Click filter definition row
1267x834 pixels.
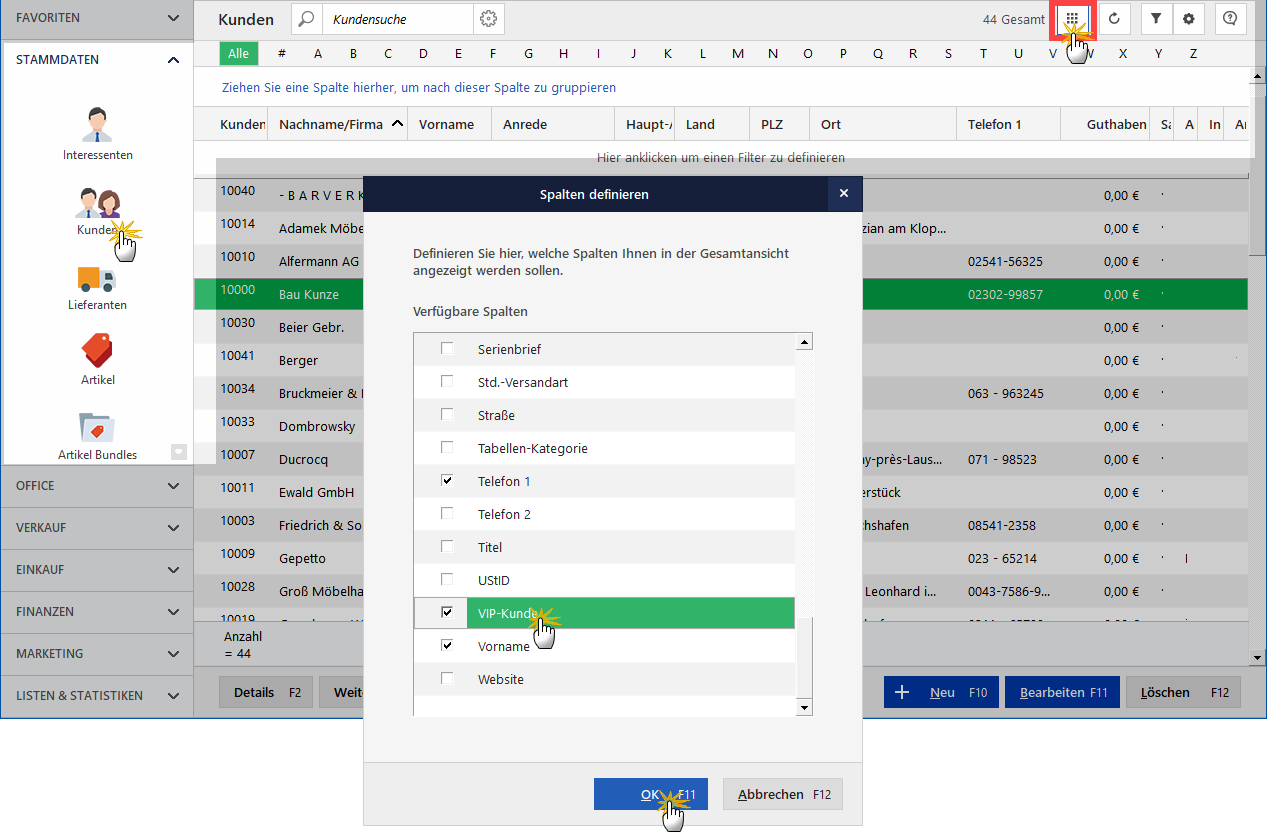click(x=721, y=158)
